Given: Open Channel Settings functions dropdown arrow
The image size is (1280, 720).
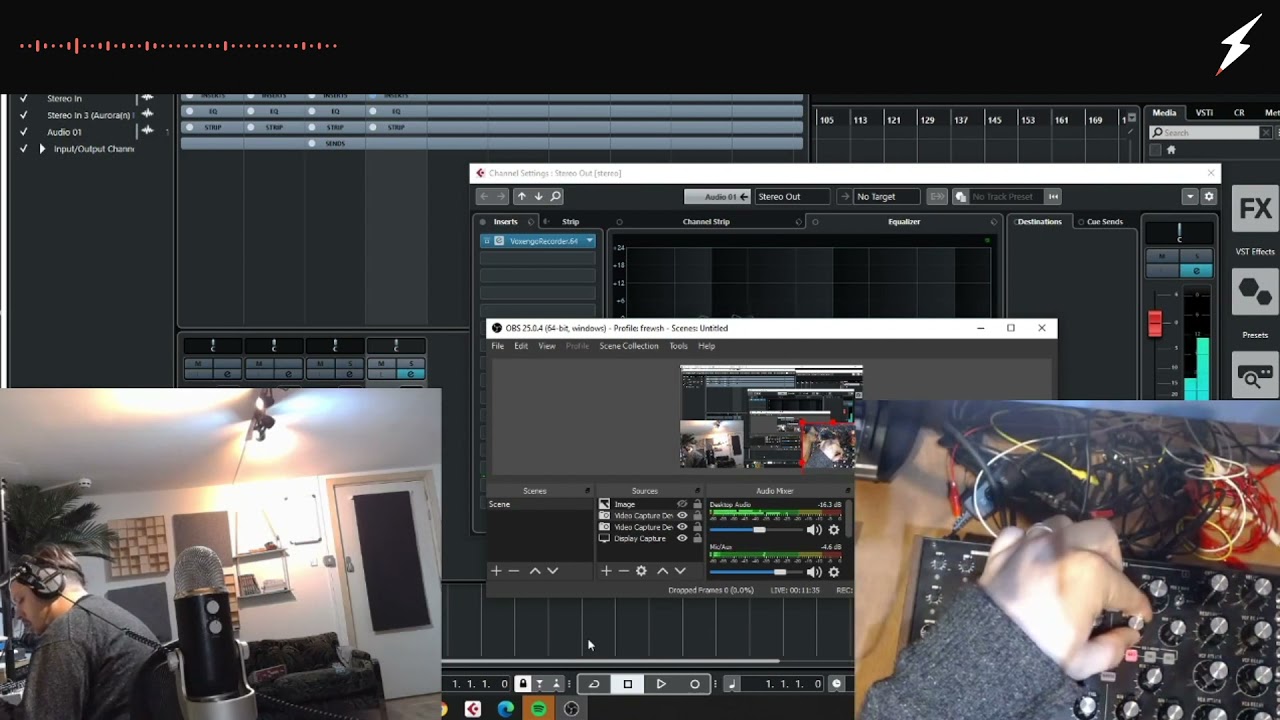Looking at the screenshot, I should (x=1189, y=197).
